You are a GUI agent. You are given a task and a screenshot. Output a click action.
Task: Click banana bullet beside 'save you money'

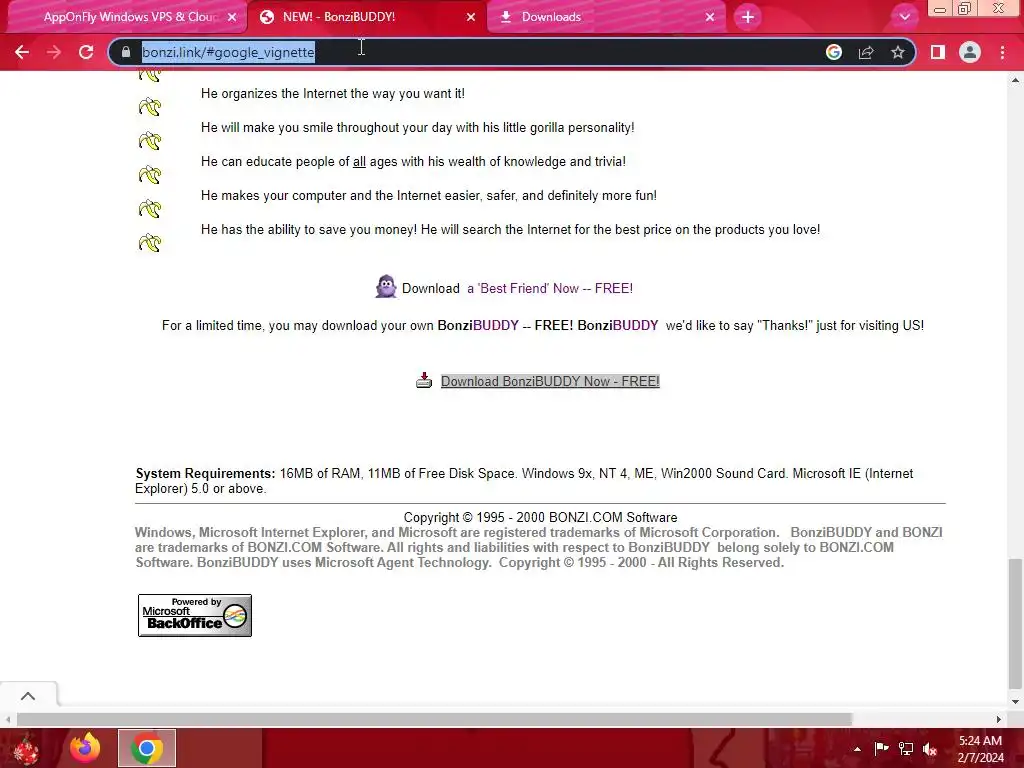(150, 242)
